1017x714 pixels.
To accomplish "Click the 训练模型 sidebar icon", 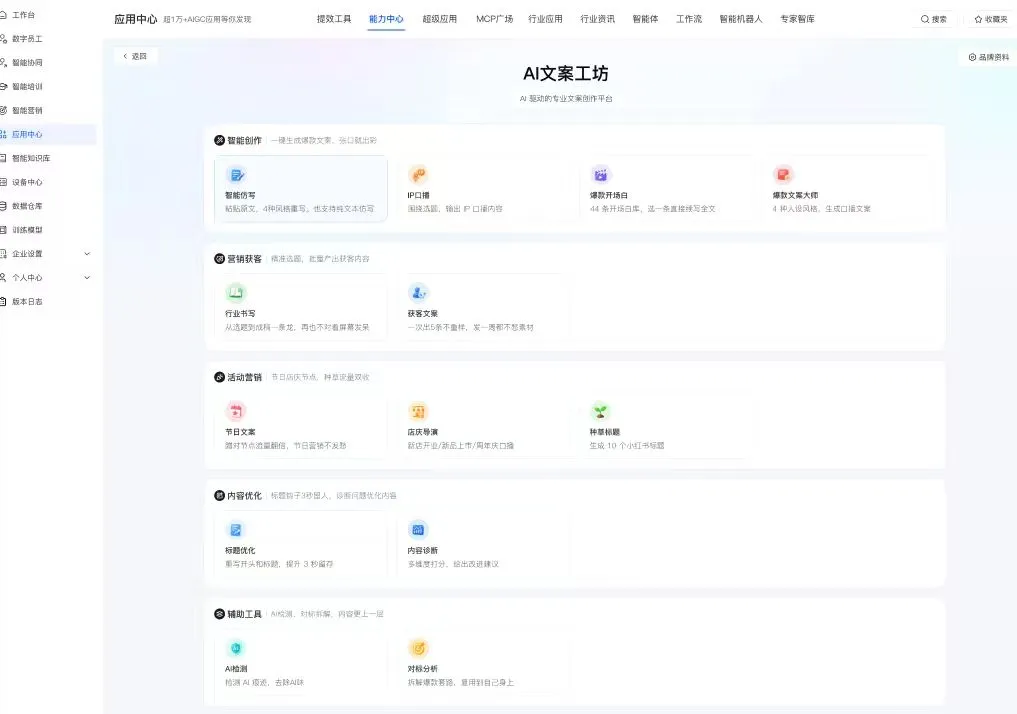I will [3, 230].
